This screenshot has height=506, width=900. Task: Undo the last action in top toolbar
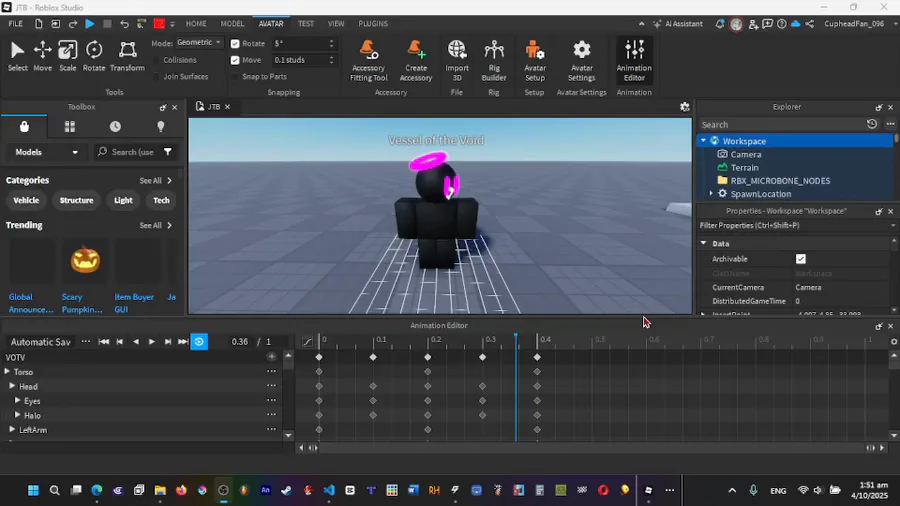tap(124, 24)
